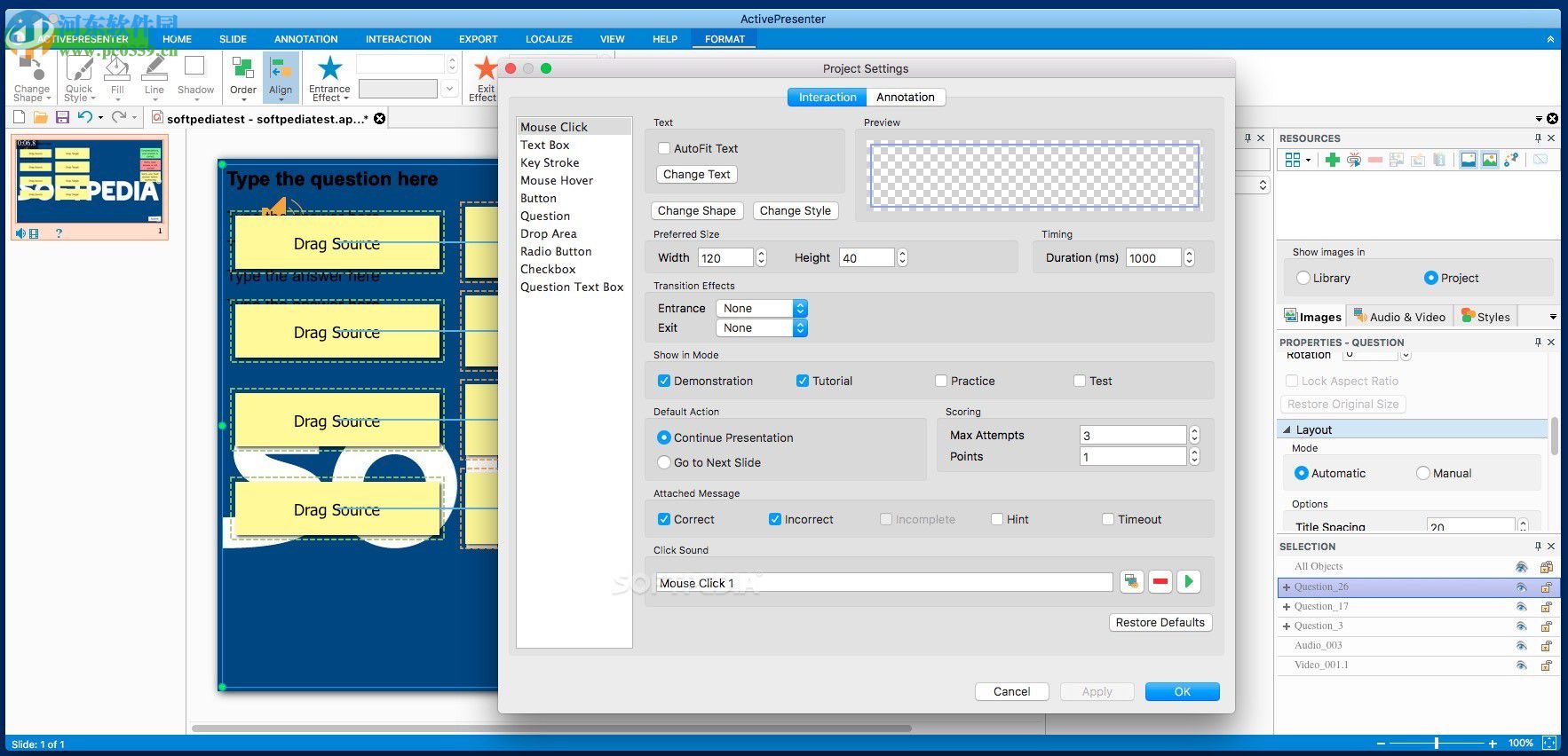Switch to Styles resources tab
1568x756 pixels.
[x=1485, y=317]
